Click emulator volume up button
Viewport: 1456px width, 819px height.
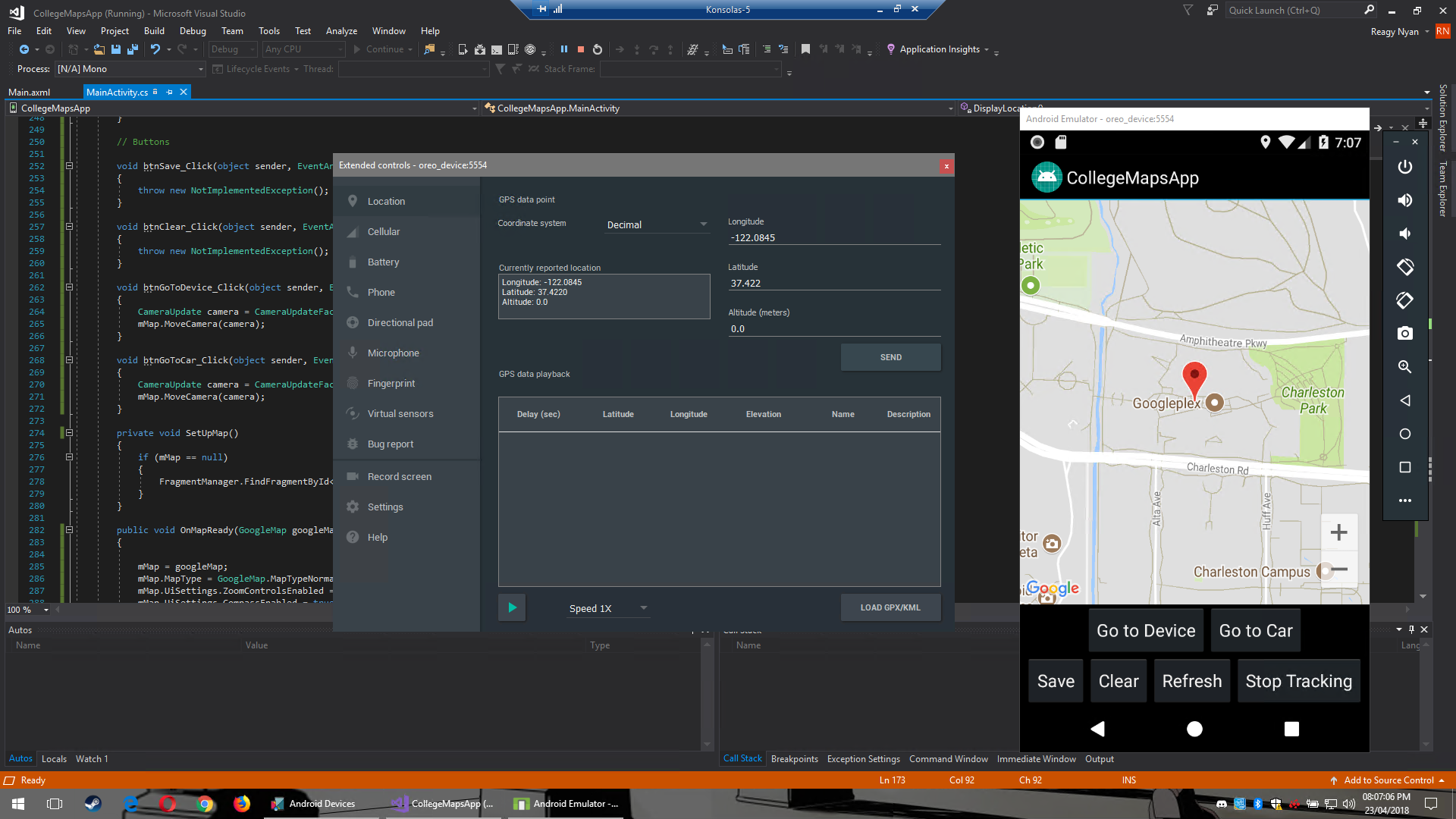coord(1405,200)
